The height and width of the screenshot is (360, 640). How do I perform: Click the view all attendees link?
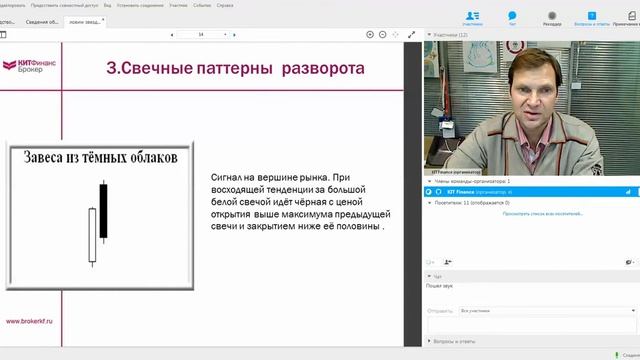pyautogui.click(x=542, y=213)
